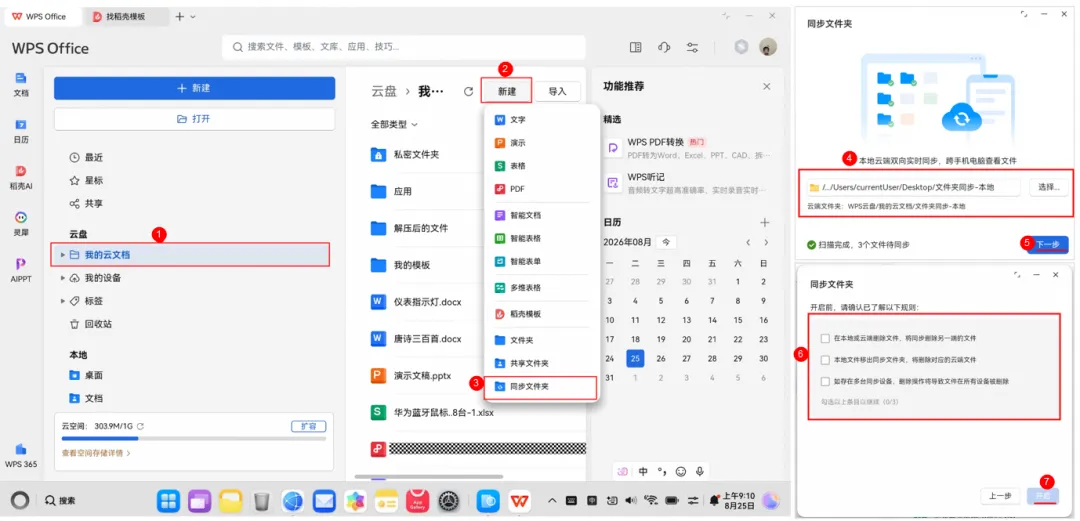The width and height of the screenshot is (1080, 521).
Task: Click the 导入 button
Action: [x=557, y=91]
